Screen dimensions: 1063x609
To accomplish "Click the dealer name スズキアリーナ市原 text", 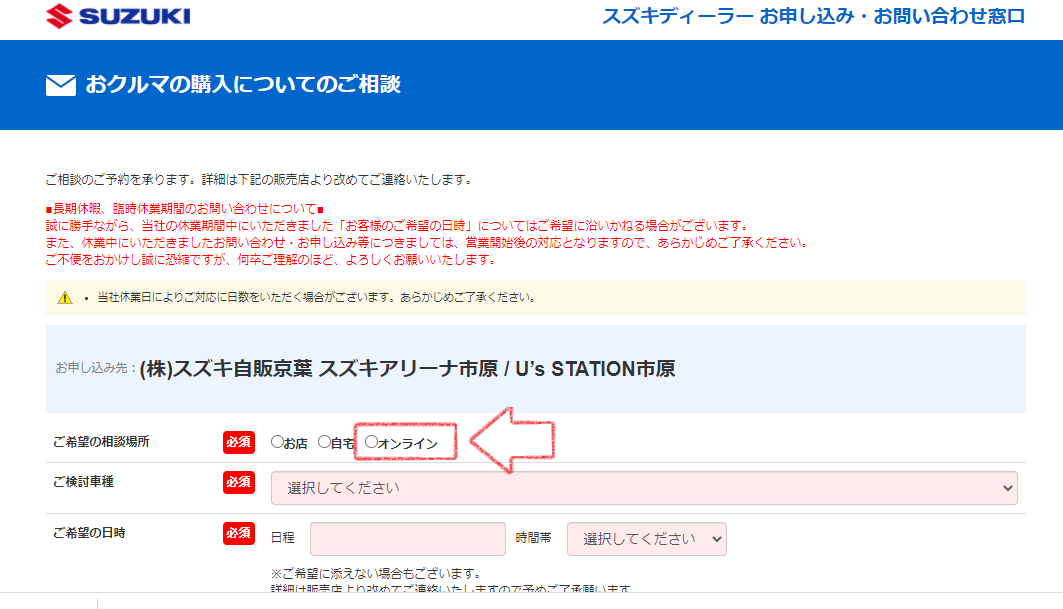I will (x=408, y=369).
